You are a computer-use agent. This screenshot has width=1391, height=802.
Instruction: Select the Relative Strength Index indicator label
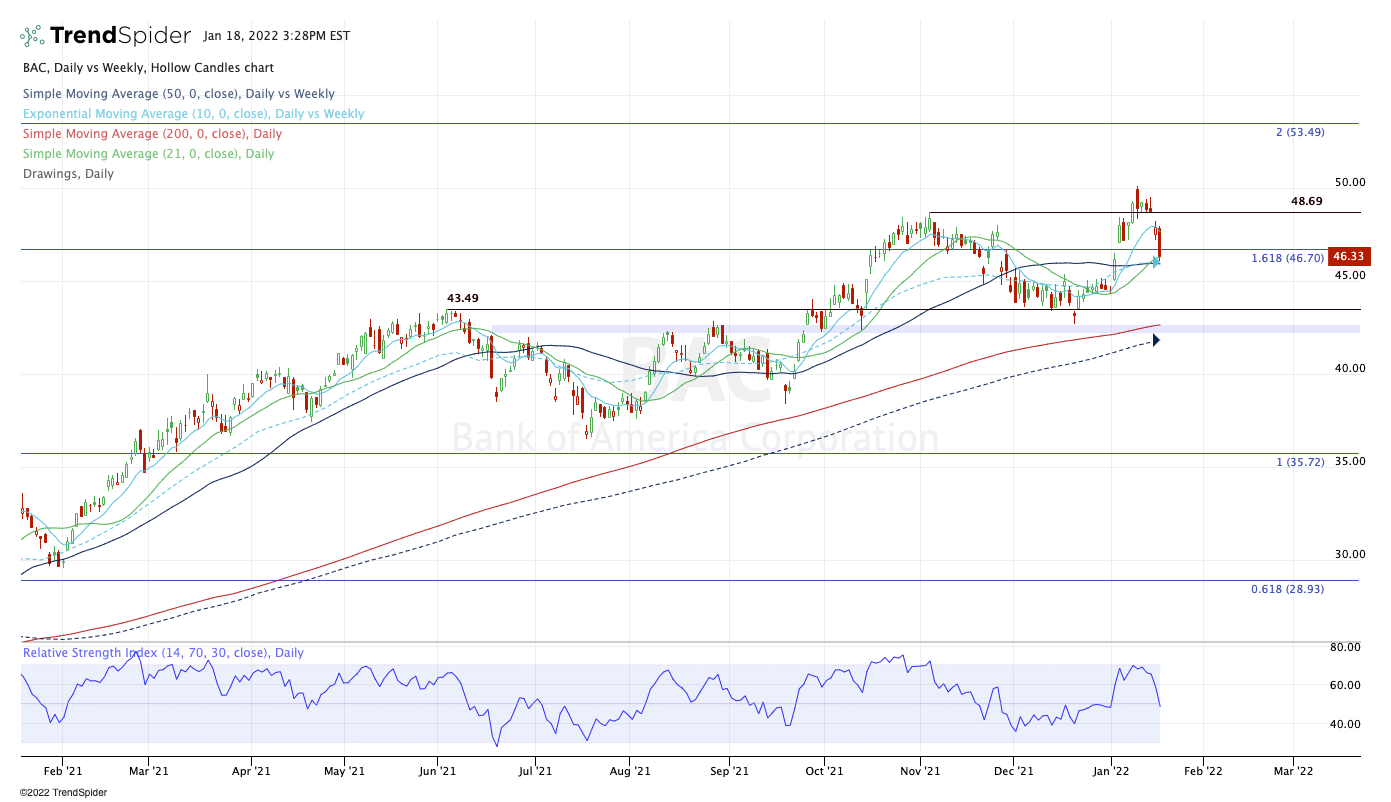163,653
